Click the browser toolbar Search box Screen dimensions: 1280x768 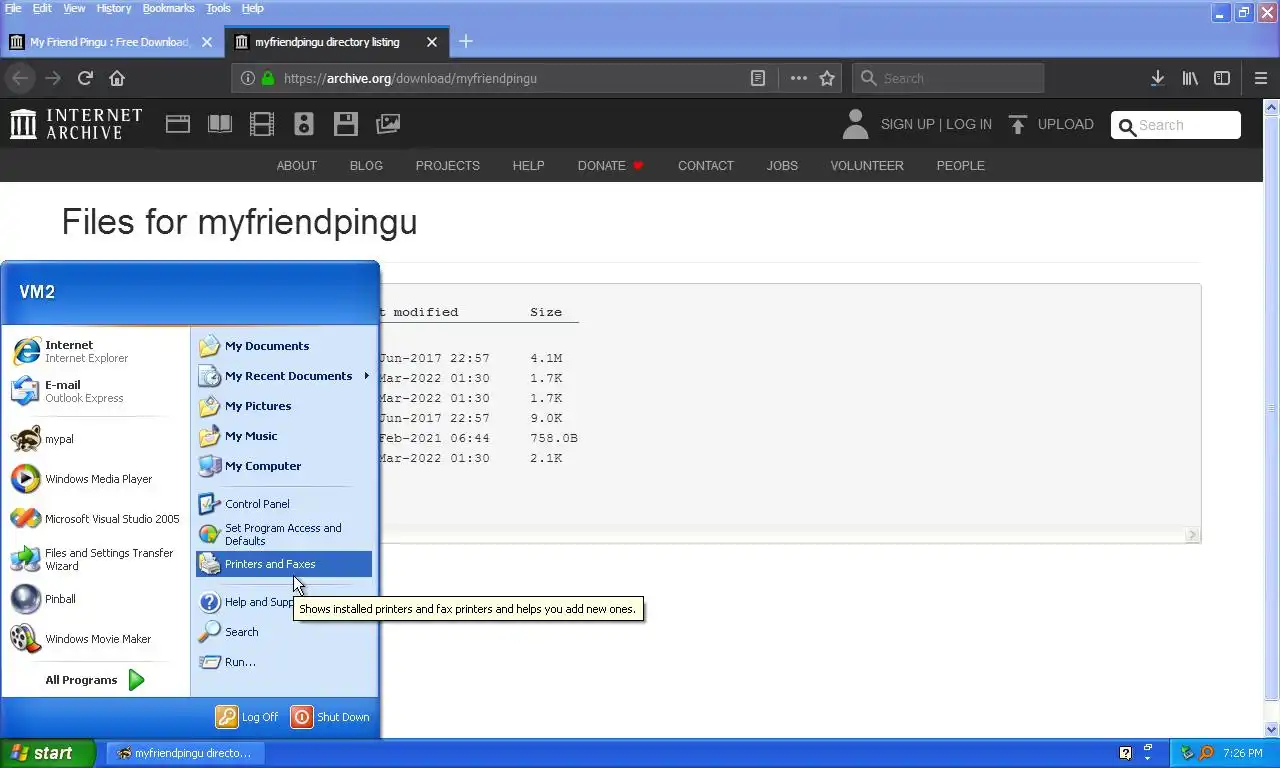948,78
